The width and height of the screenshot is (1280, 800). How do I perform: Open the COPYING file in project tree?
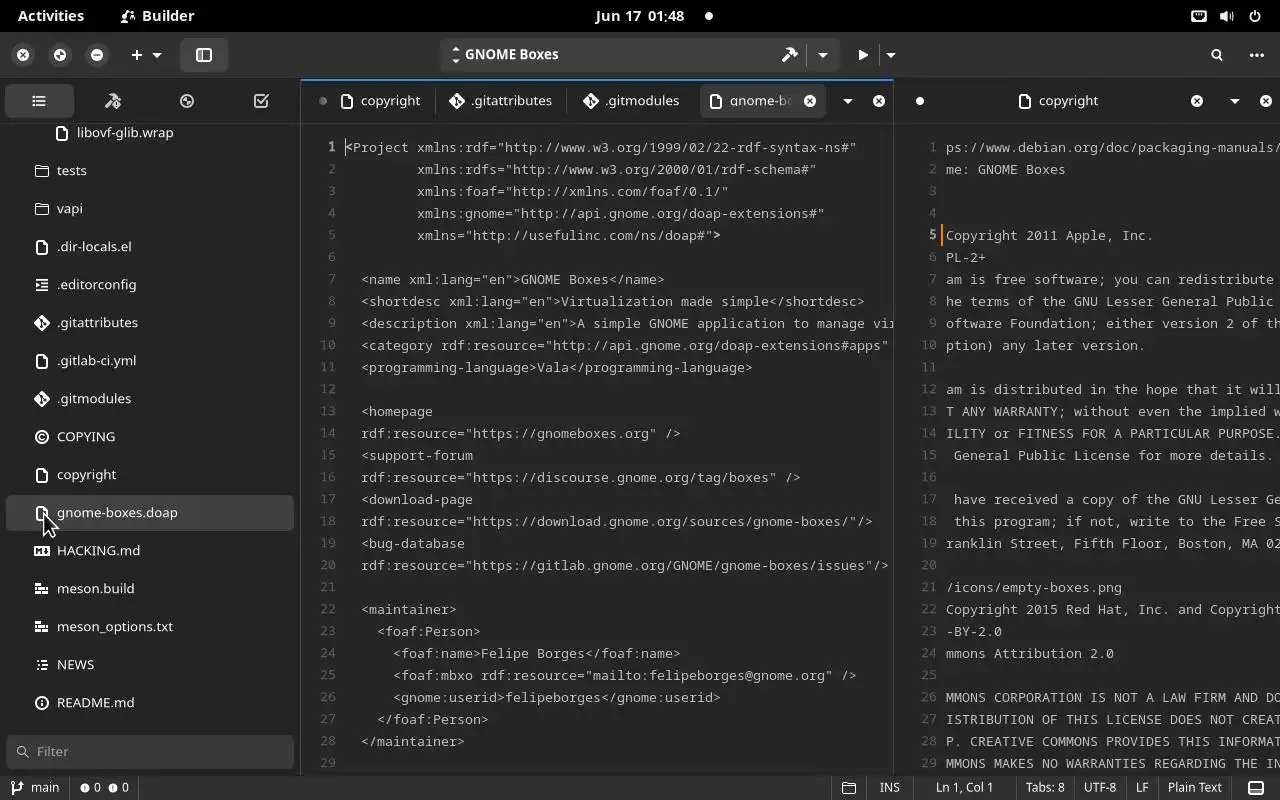tap(150, 437)
